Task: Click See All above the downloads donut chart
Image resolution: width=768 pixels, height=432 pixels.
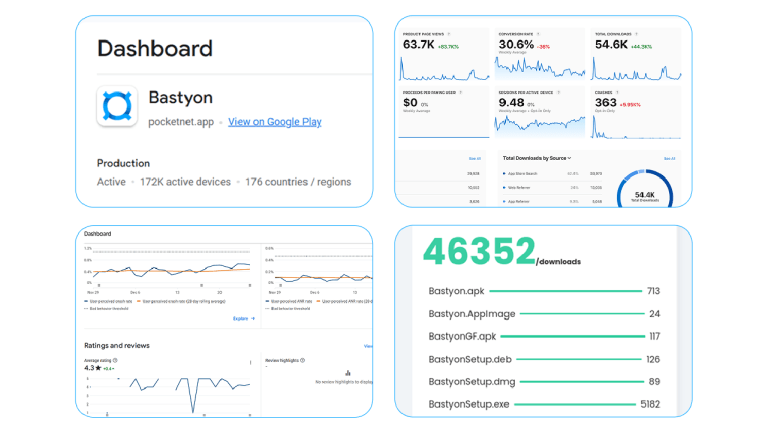Action: [x=669, y=158]
